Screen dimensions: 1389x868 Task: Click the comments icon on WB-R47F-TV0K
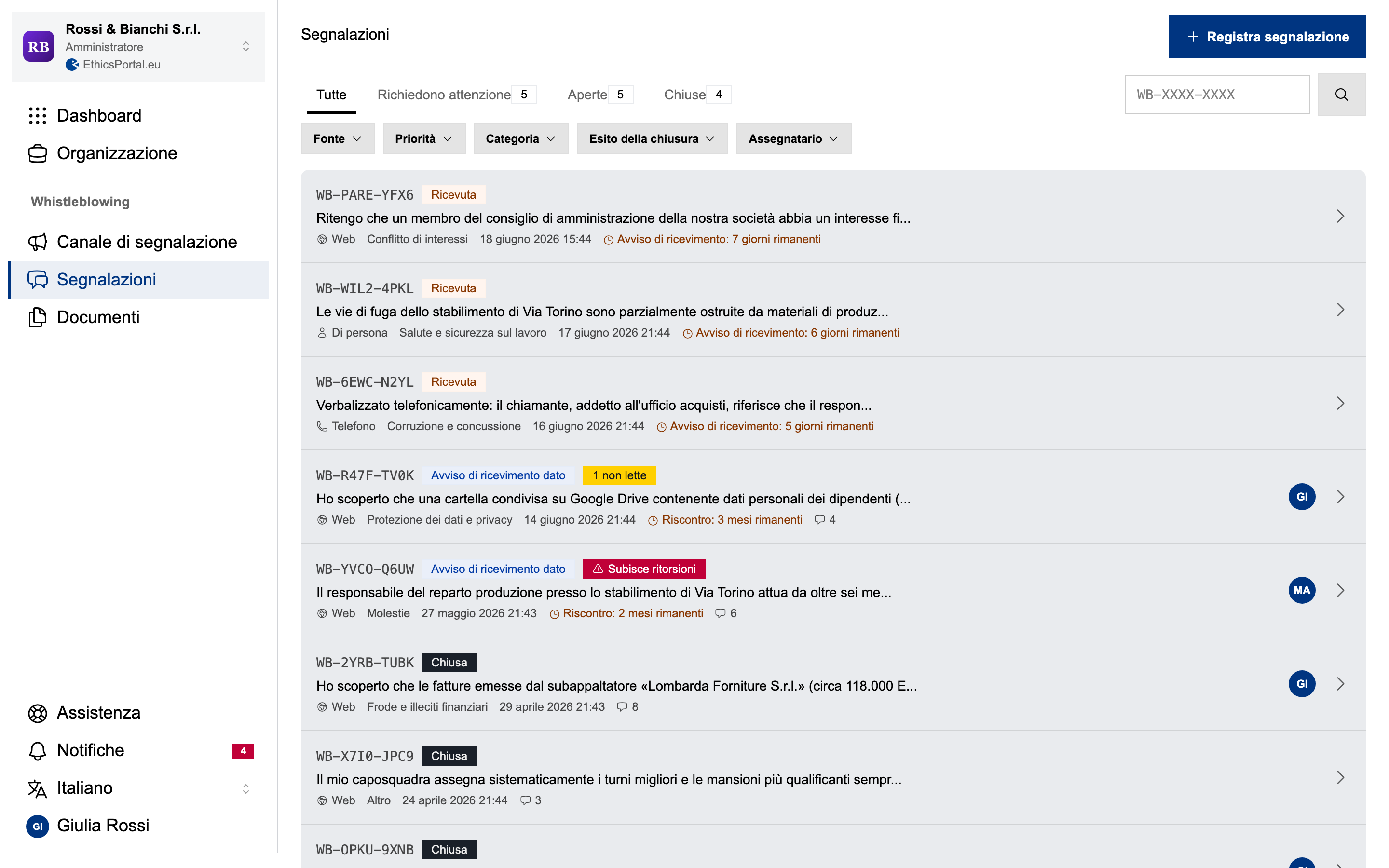(819, 519)
